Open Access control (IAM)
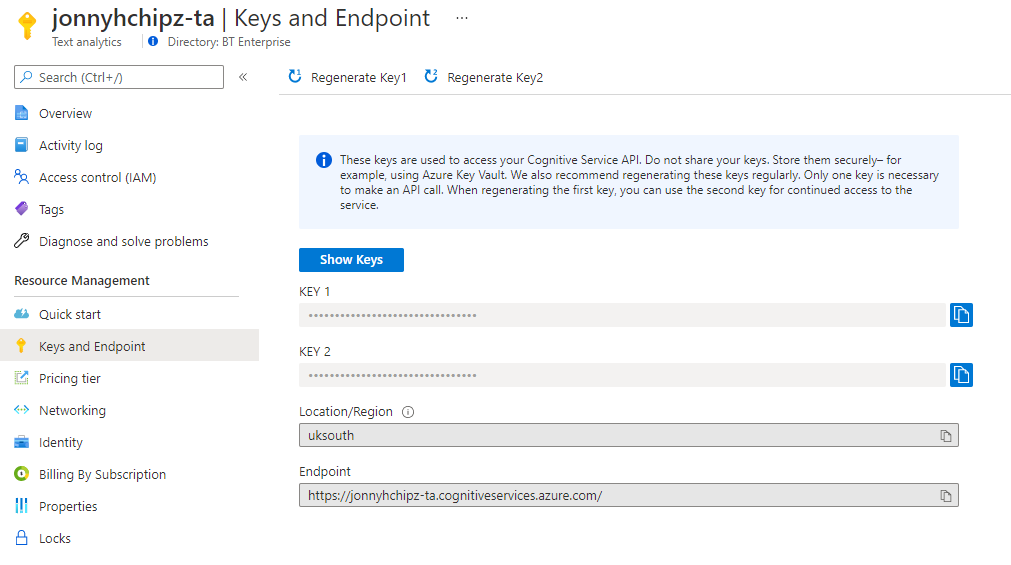Image resolution: width=1011 pixels, height=565 pixels. point(97,178)
